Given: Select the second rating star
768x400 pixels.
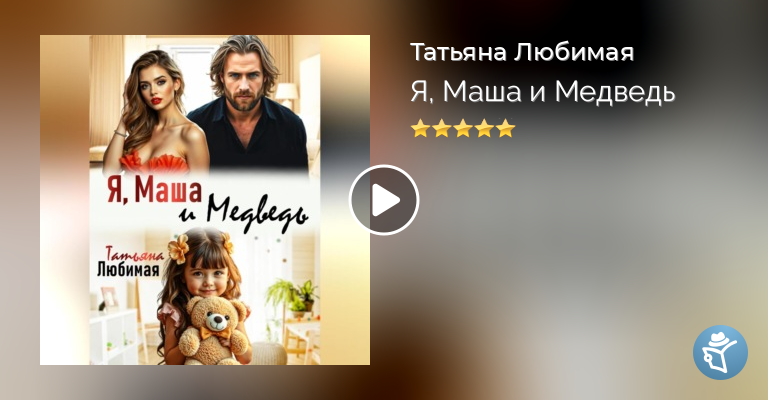Looking at the screenshot, I should tap(442, 128).
